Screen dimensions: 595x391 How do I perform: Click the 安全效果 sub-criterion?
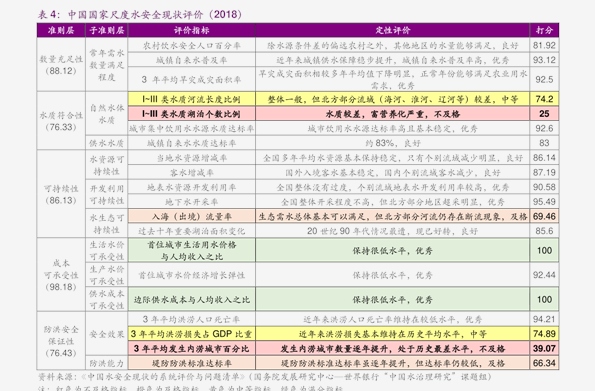(107, 334)
